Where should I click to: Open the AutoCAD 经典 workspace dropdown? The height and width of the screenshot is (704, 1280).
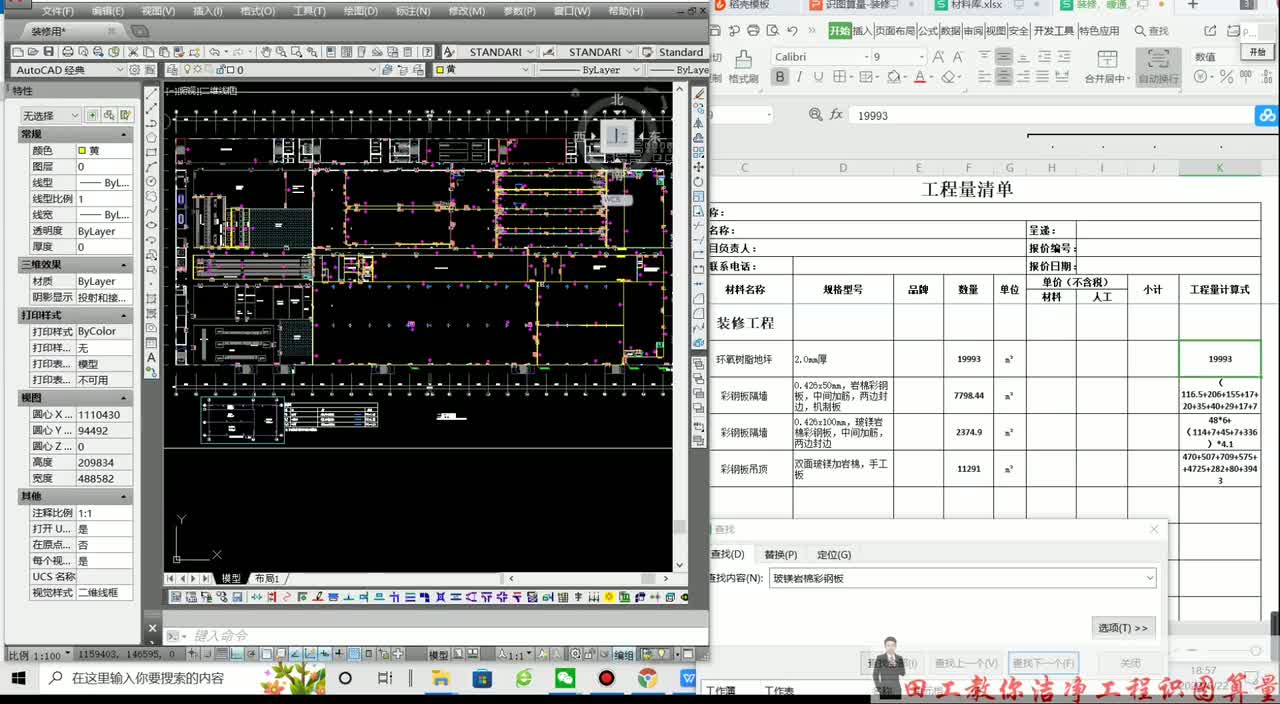coord(69,70)
